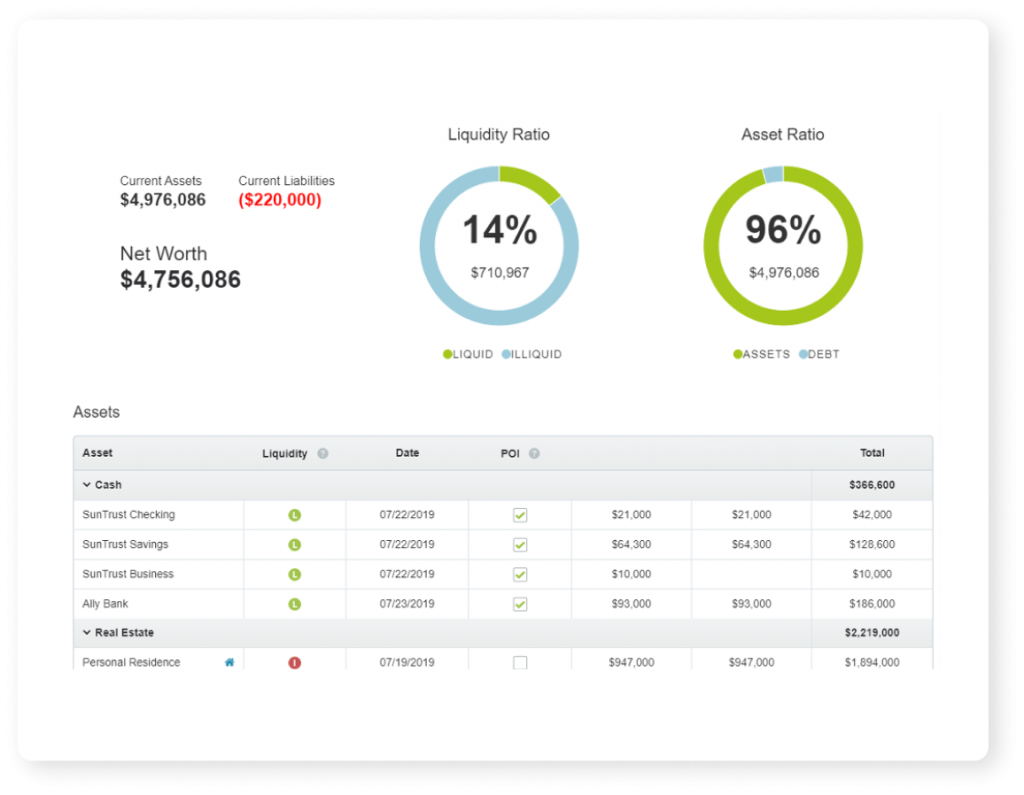The width and height of the screenshot is (1024, 795).
Task: Sort by the Total column header
Action: click(x=872, y=453)
